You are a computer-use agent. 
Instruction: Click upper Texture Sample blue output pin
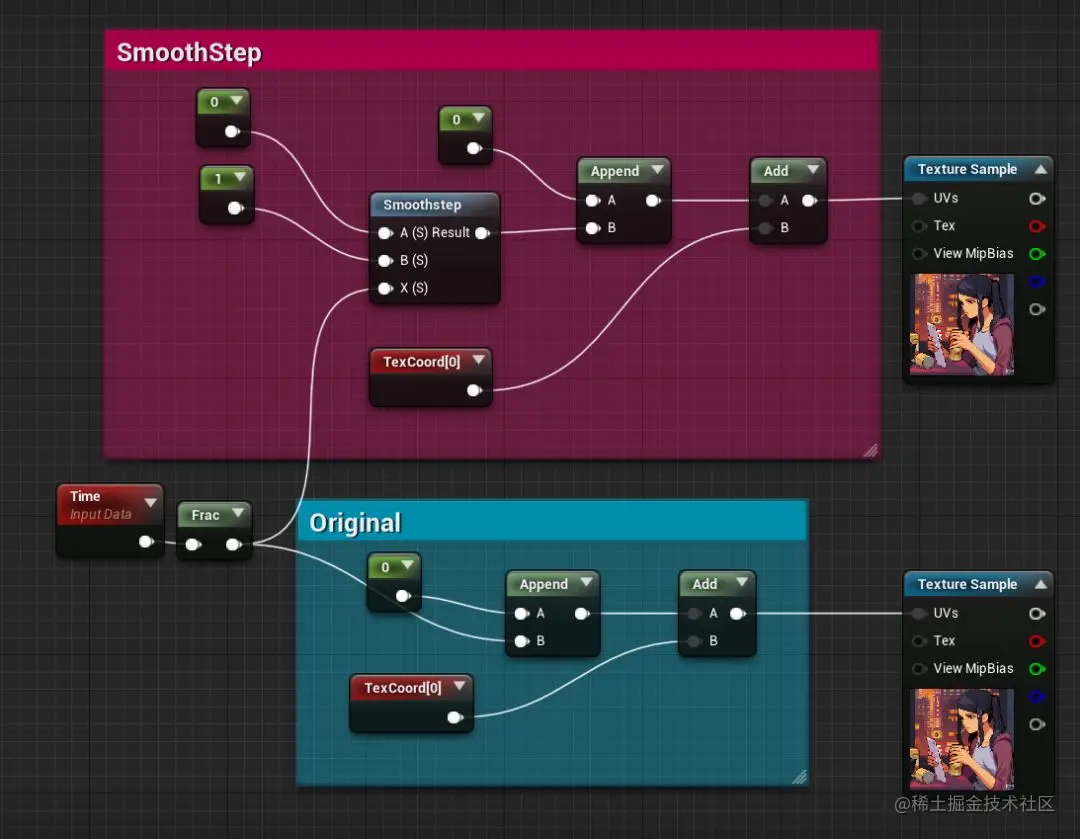pyautogui.click(x=1037, y=282)
